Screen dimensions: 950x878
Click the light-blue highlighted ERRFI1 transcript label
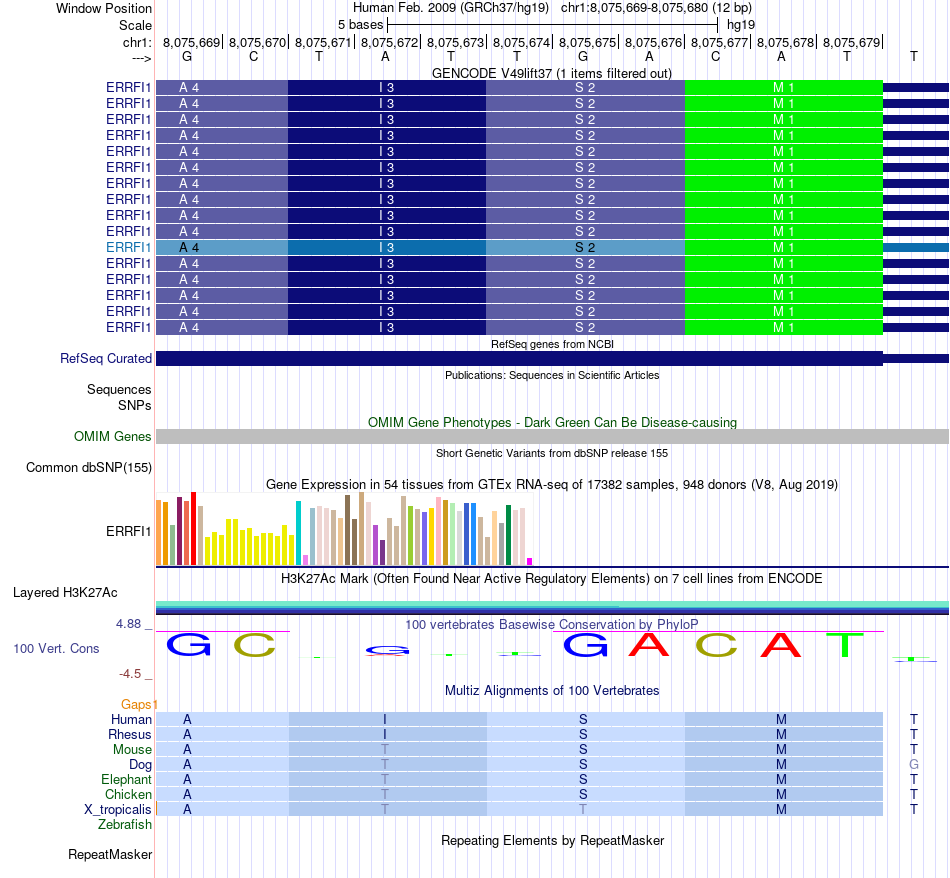[x=128, y=247]
